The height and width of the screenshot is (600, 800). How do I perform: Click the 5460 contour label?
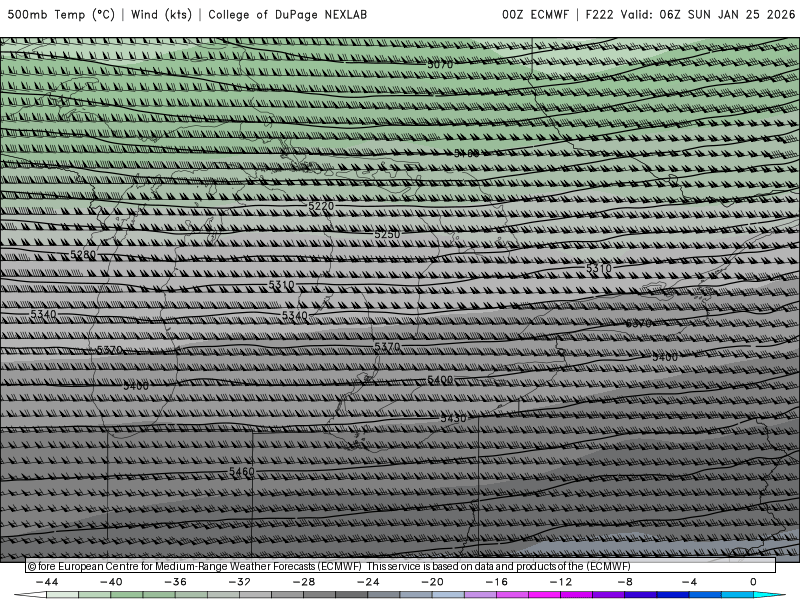click(242, 471)
